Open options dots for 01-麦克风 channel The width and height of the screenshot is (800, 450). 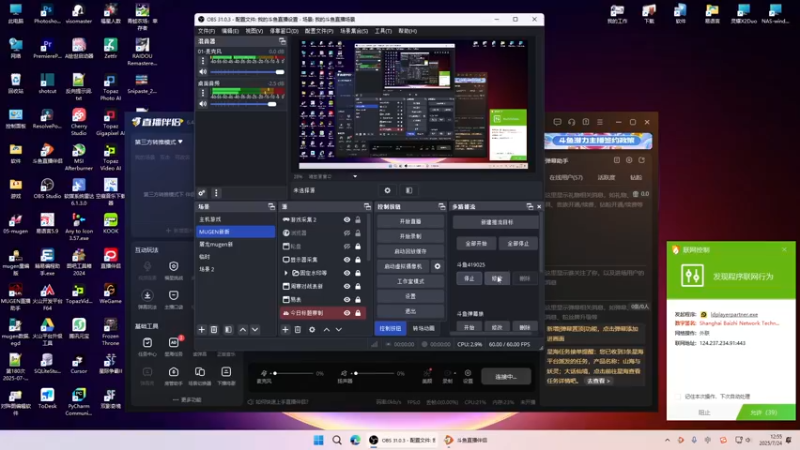[x=203, y=61]
